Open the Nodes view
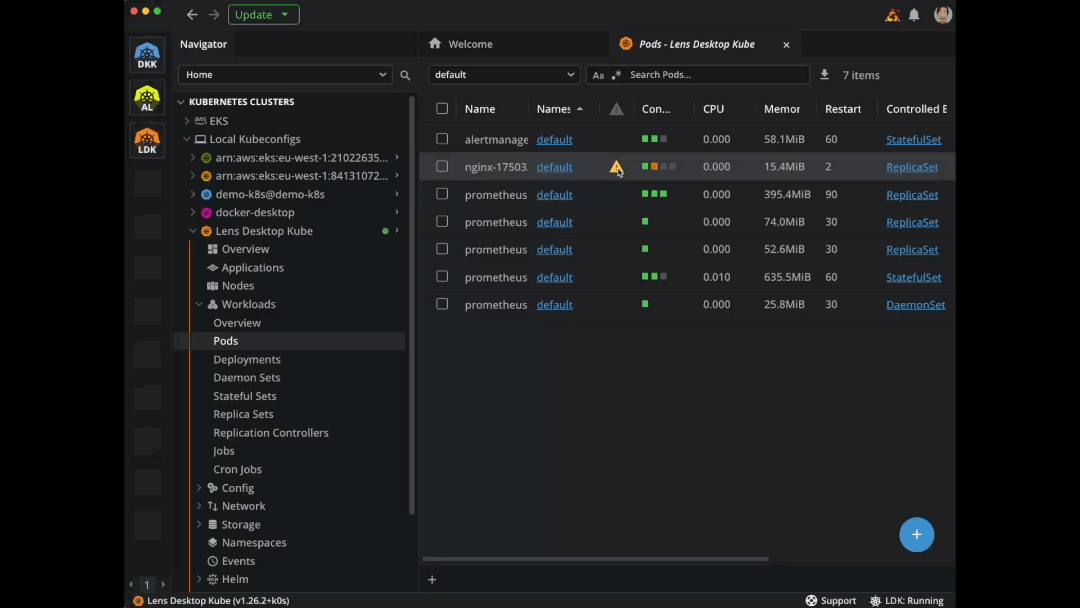This screenshot has height=608, width=1080. coord(238,286)
